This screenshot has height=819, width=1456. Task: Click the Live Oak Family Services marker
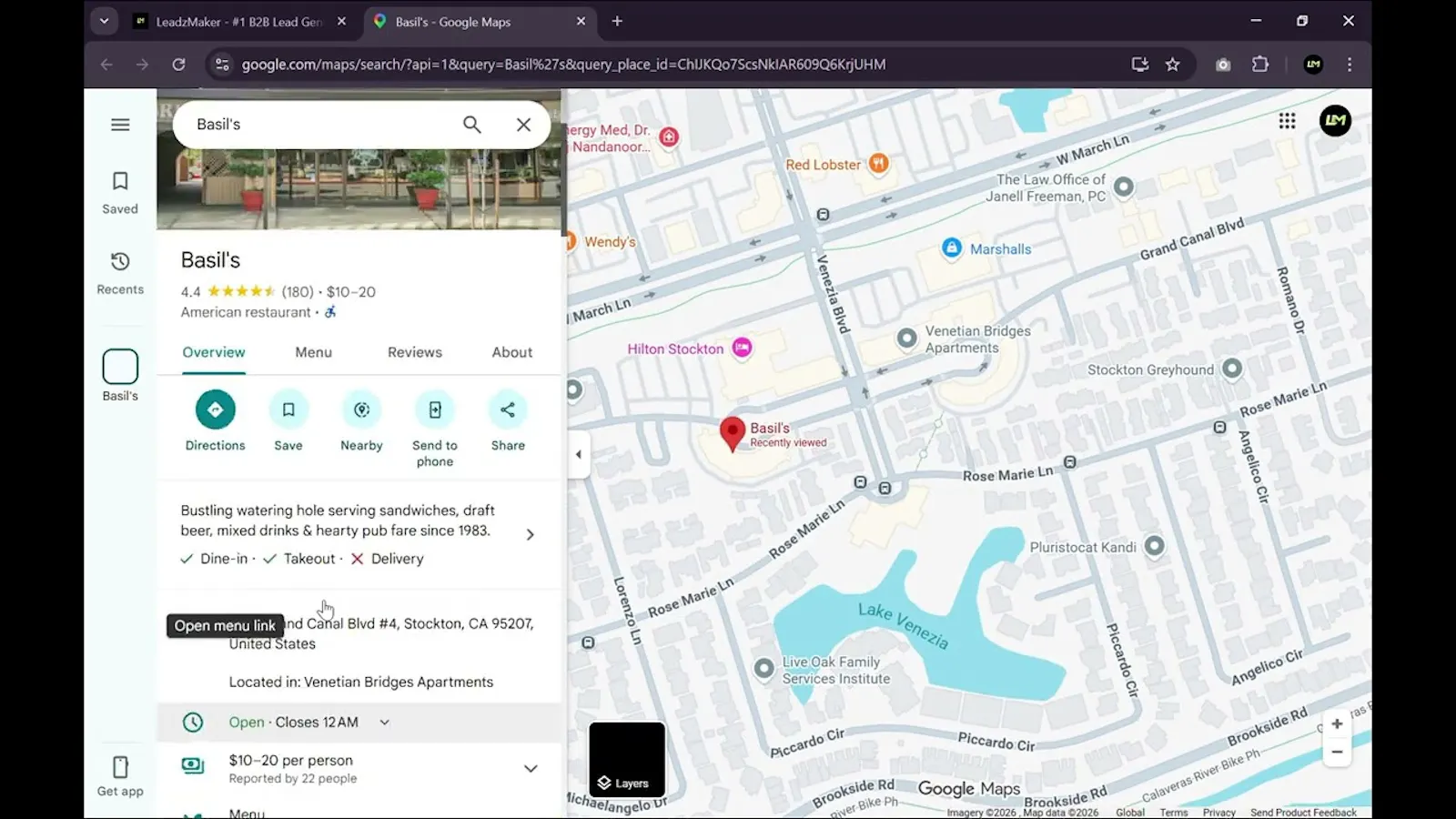pyautogui.click(x=764, y=669)
